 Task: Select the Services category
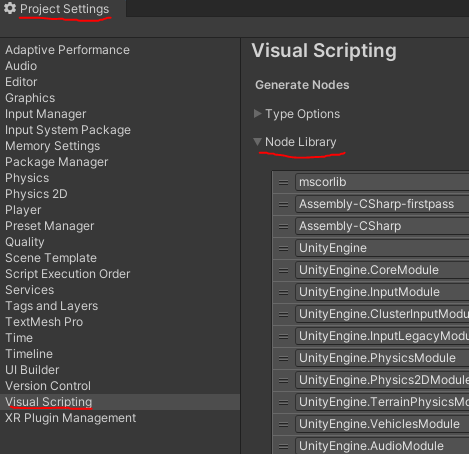29,290
